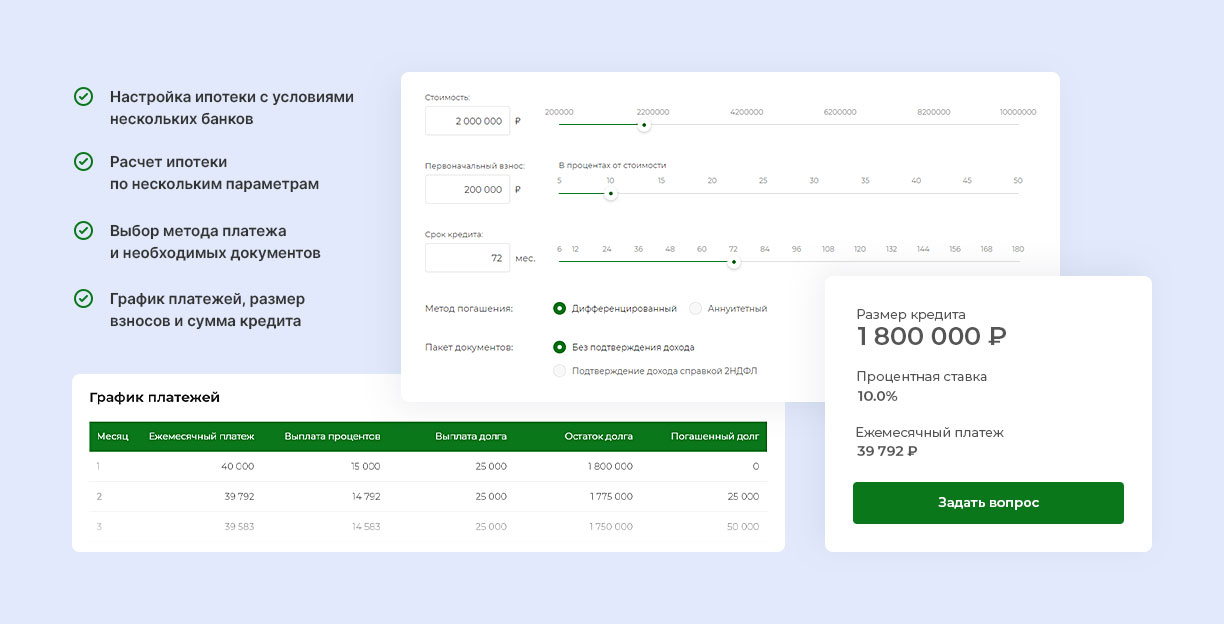Screen dimensions: 1224x624
Task: Click the checkmark icon next to "График платежей, размер"
Action: click(x=84, y=299)
